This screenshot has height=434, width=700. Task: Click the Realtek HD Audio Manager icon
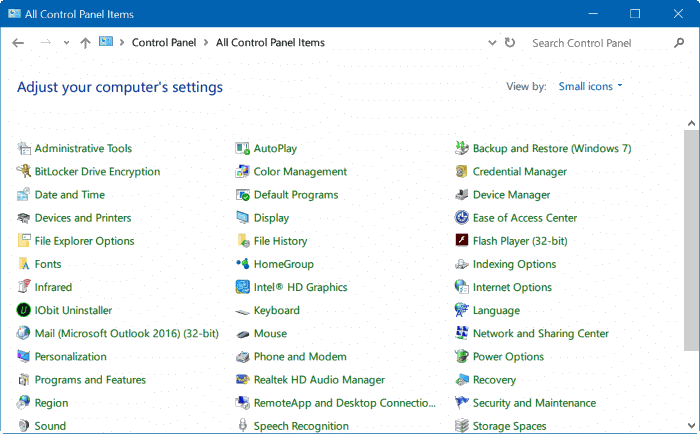coord(242,380)
